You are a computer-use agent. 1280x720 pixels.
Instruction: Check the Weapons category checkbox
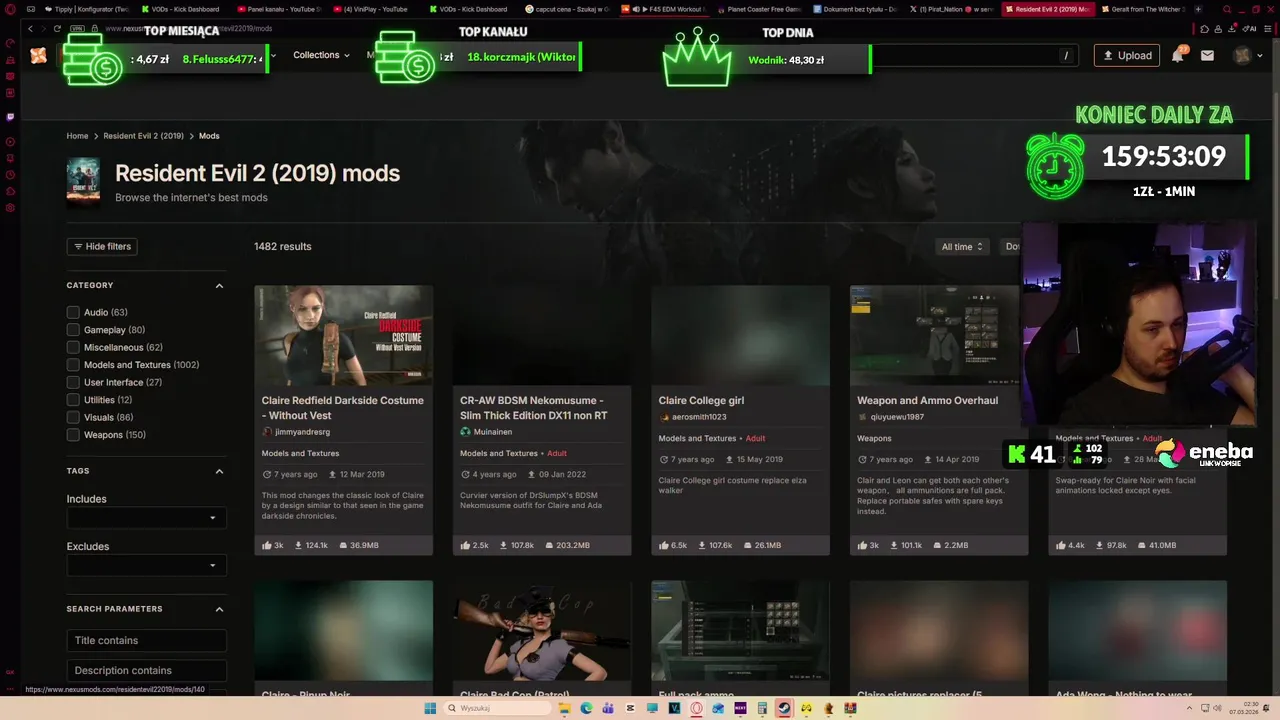click(x=73, y=435)
